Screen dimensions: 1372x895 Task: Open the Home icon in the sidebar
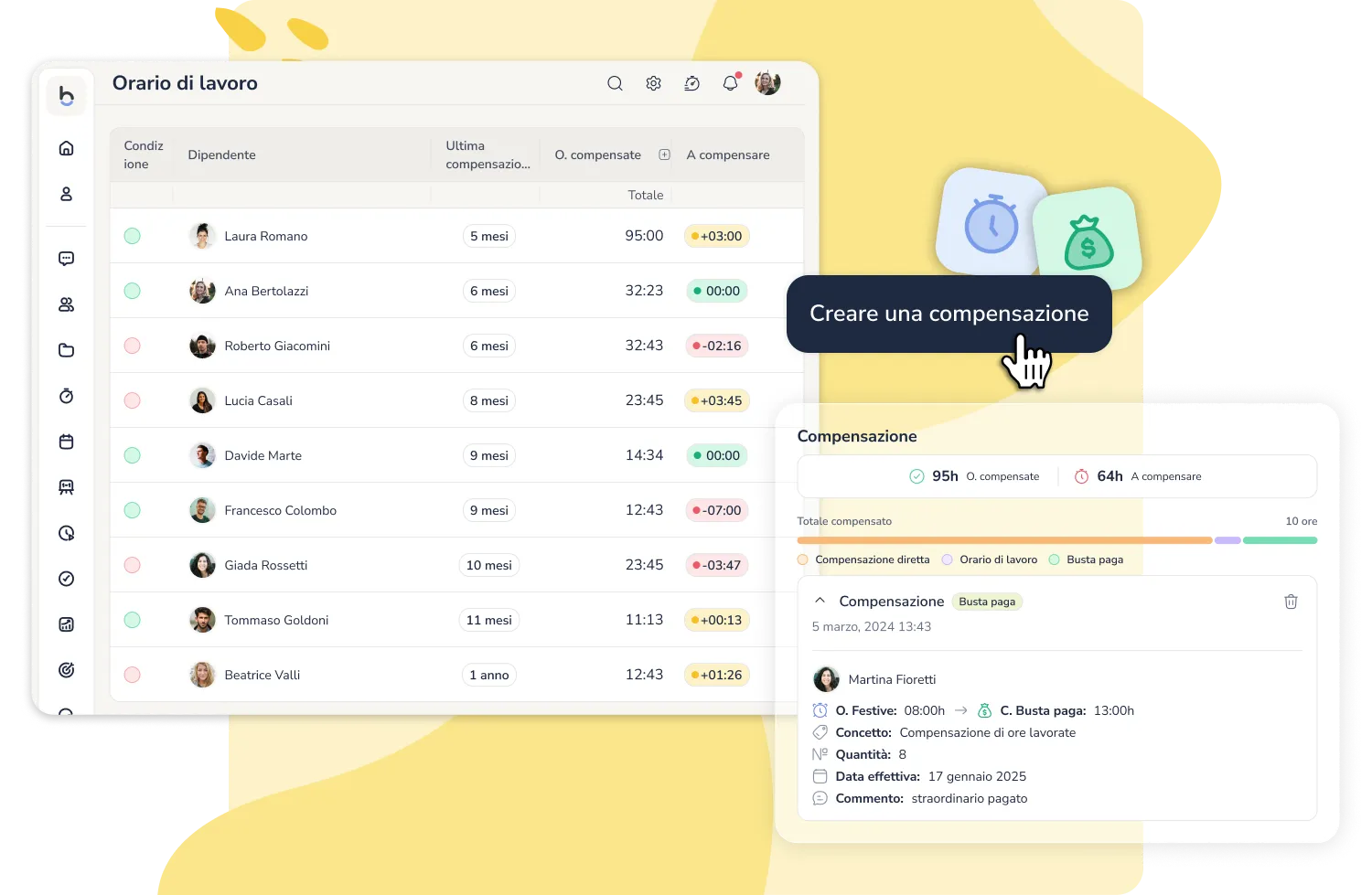point(66,148)
